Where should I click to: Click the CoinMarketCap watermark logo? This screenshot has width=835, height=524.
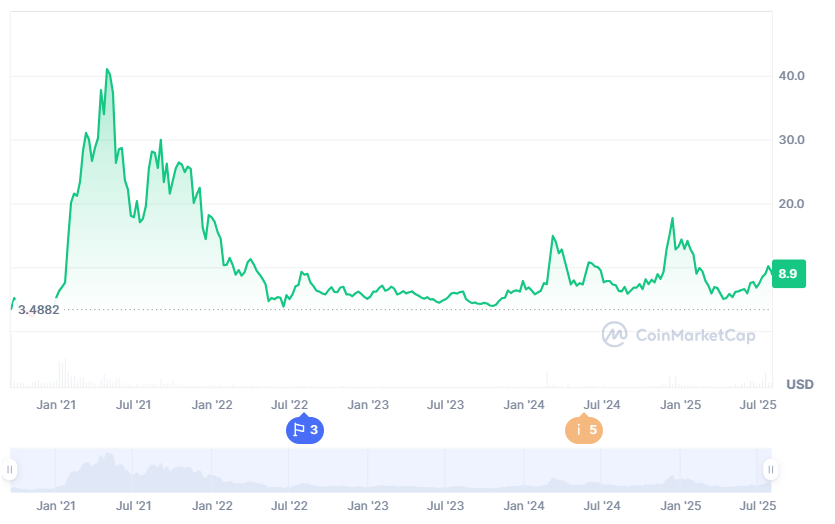(x=679, y=334)
